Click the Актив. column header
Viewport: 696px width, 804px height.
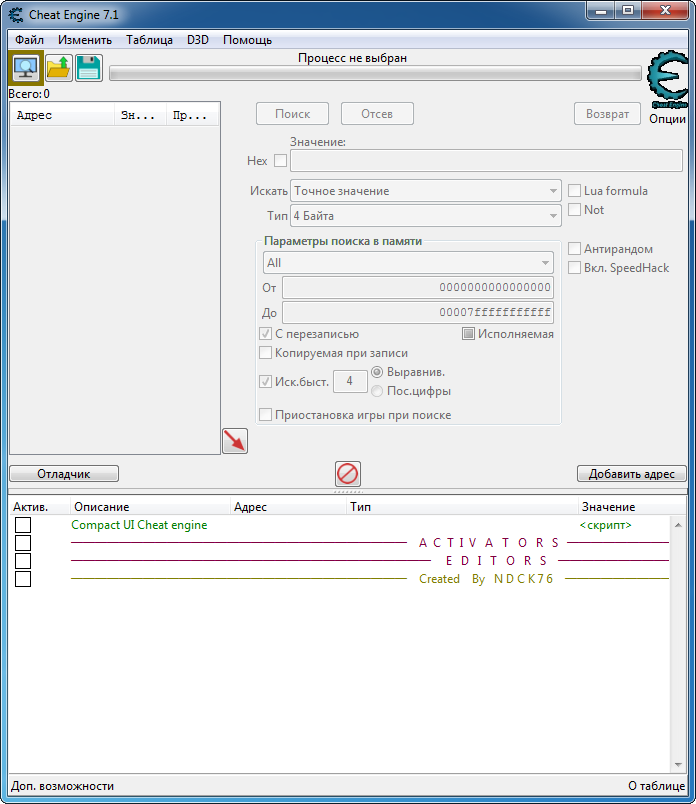39,507
